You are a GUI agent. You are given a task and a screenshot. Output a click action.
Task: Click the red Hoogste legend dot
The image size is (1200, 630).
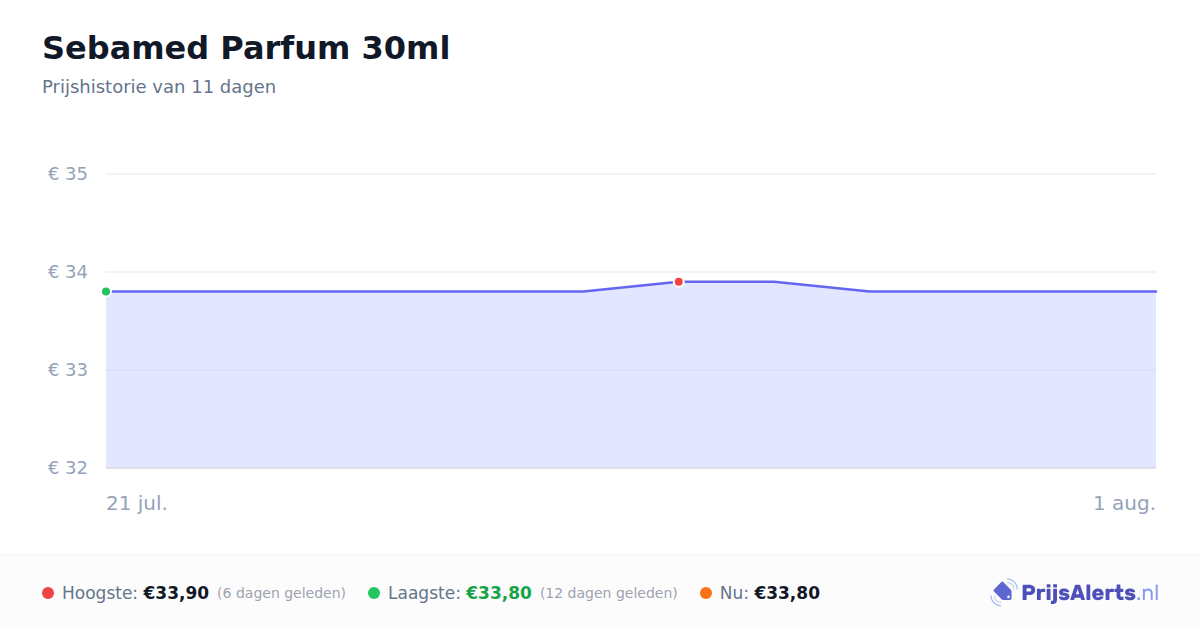[48, 593]
